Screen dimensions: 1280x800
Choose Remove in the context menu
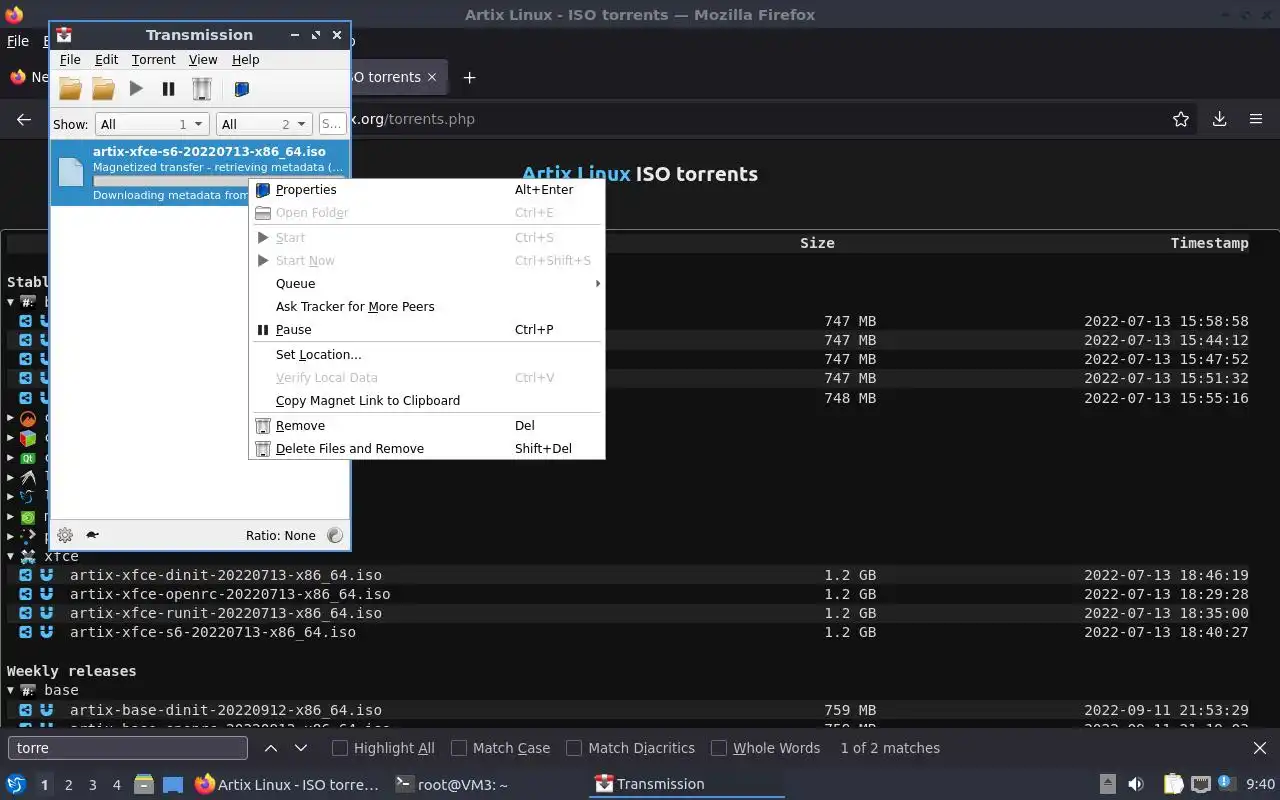click(427, 425)
